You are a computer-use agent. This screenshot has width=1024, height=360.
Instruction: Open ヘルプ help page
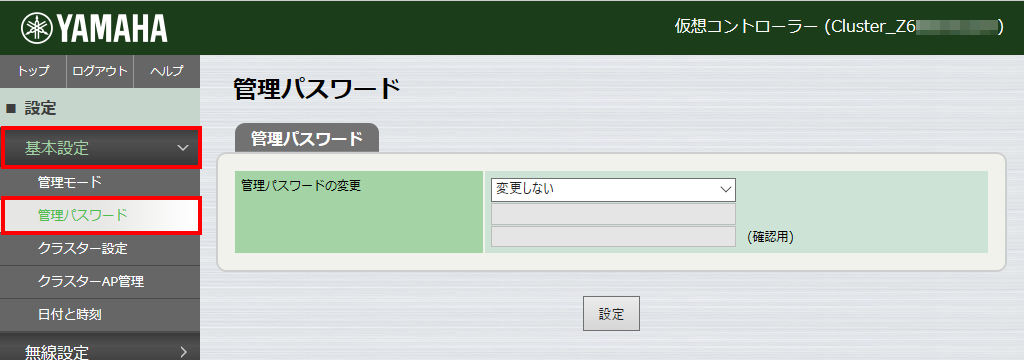[167, 71]
